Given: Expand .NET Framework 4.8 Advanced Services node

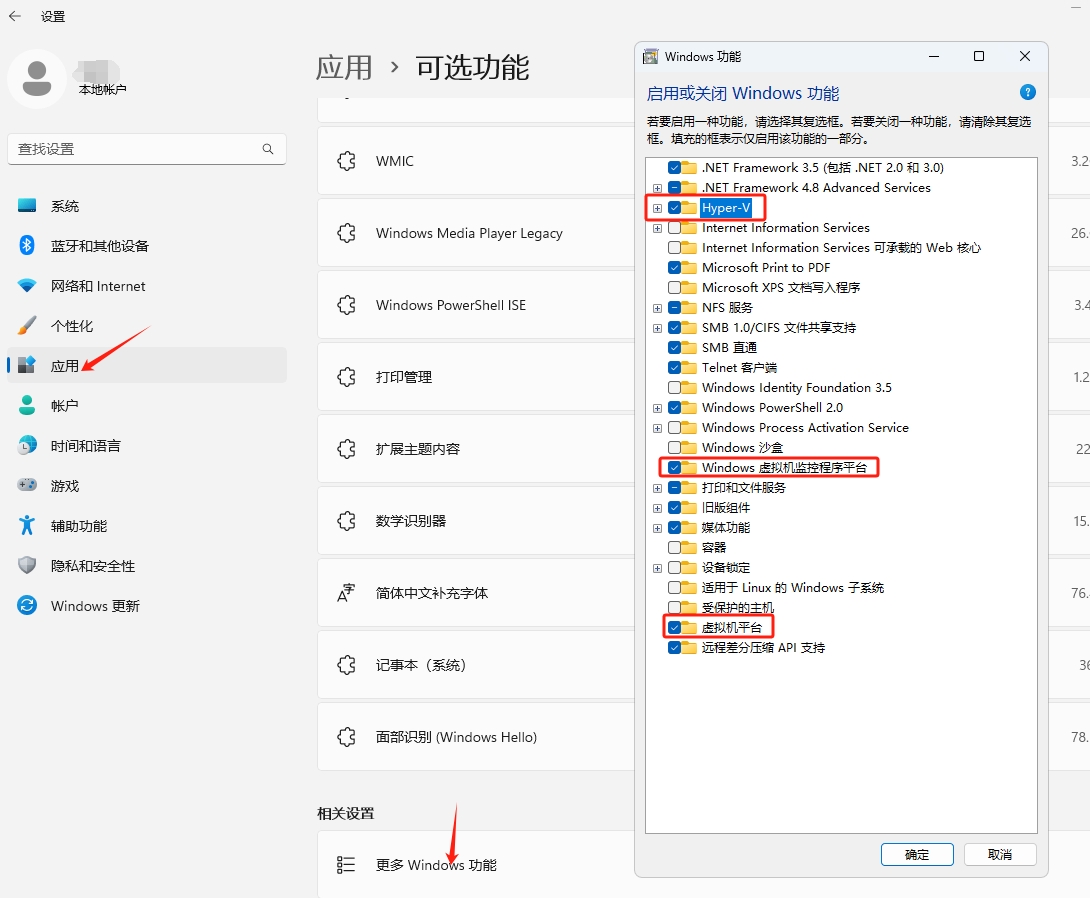Looking at the screenshot, I should 657,188.
